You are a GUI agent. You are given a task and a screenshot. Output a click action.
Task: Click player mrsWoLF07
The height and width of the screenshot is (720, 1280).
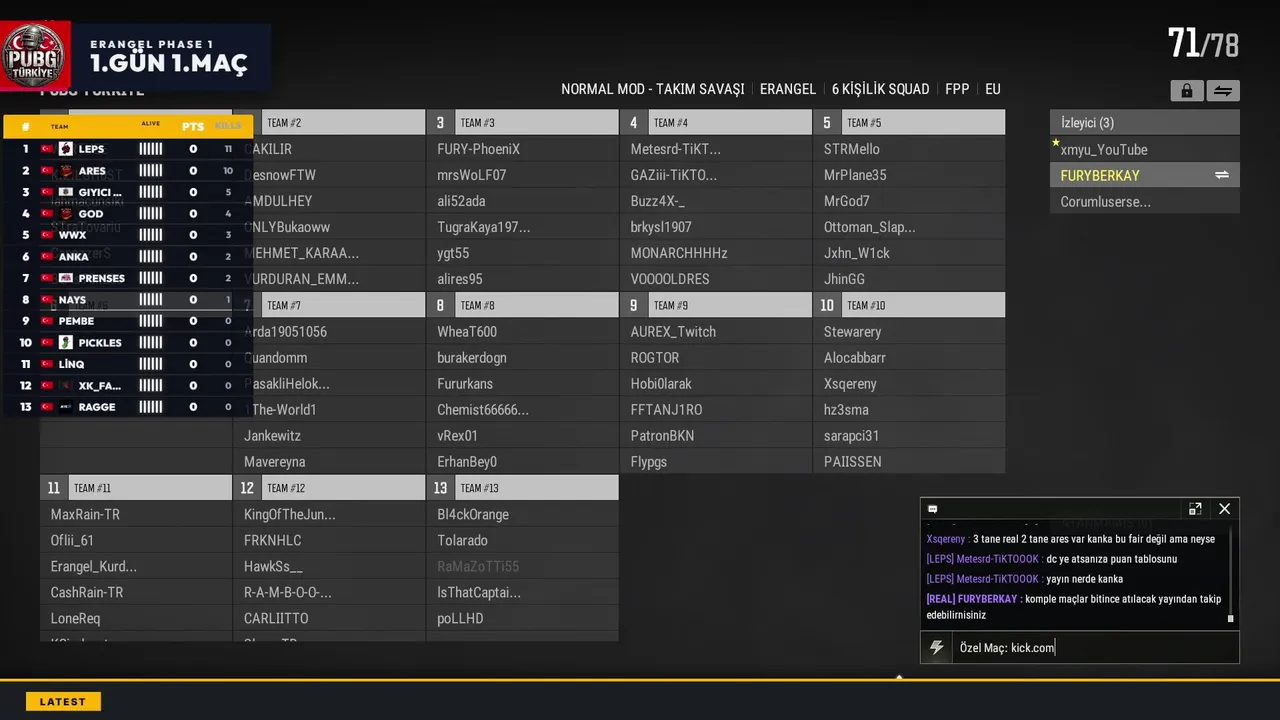click(523, 175)
